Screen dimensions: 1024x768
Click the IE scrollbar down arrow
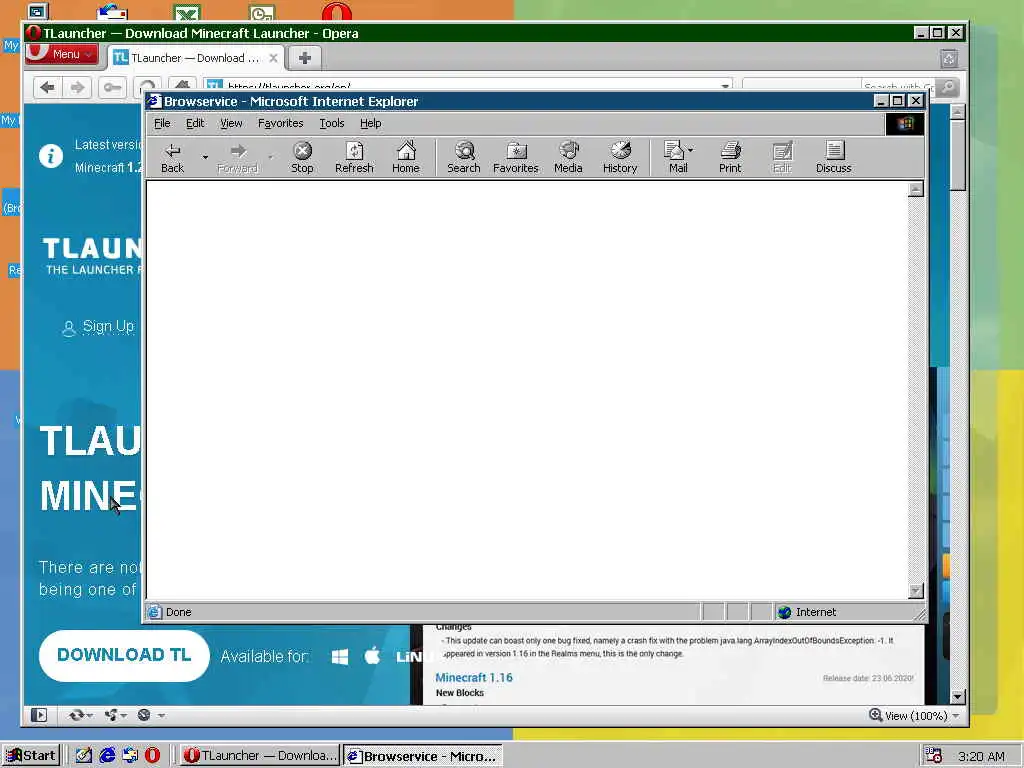click(916, 591)
